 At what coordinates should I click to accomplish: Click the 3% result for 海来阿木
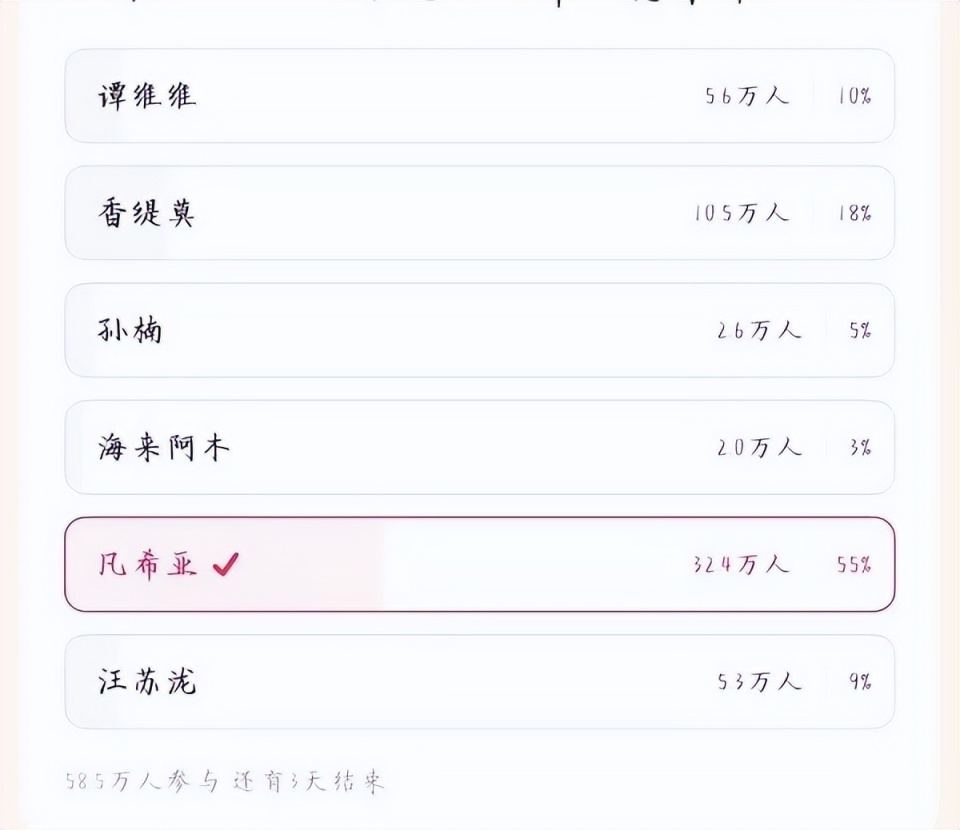[860, 448]
